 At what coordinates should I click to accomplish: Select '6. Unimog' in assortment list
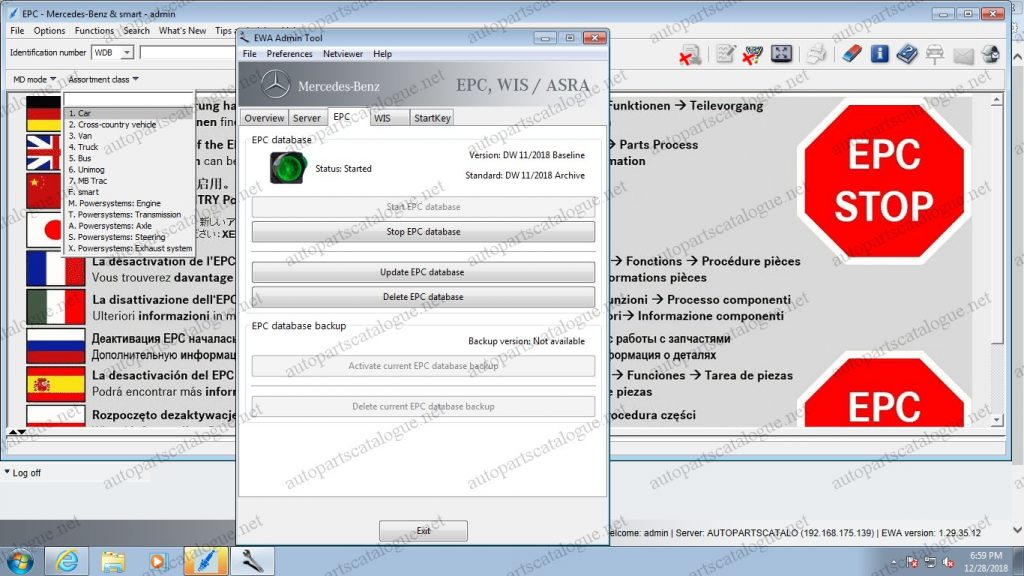pos(129,169)
